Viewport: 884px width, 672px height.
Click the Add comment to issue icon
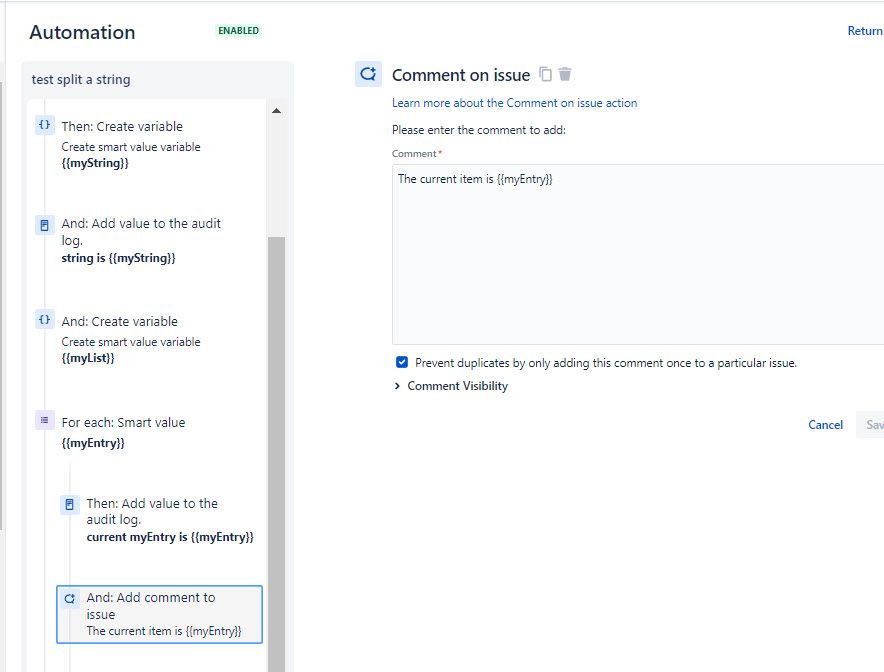(69, 599)
